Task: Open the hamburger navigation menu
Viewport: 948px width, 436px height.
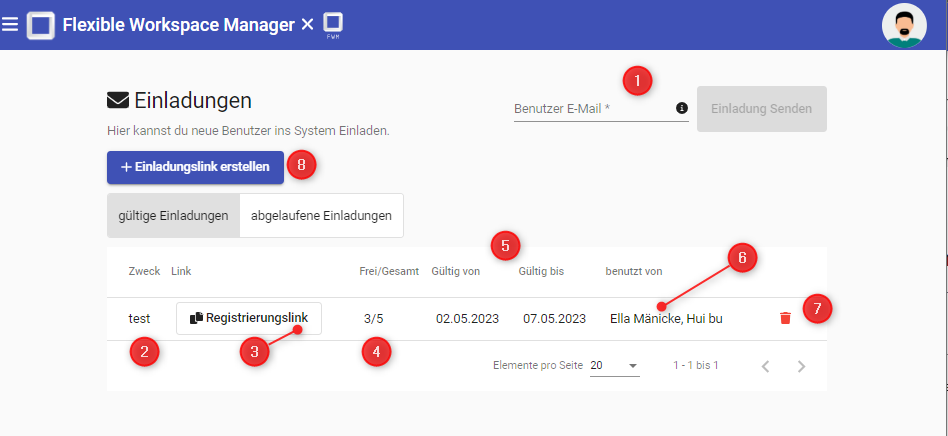Action: pos(10,24)
